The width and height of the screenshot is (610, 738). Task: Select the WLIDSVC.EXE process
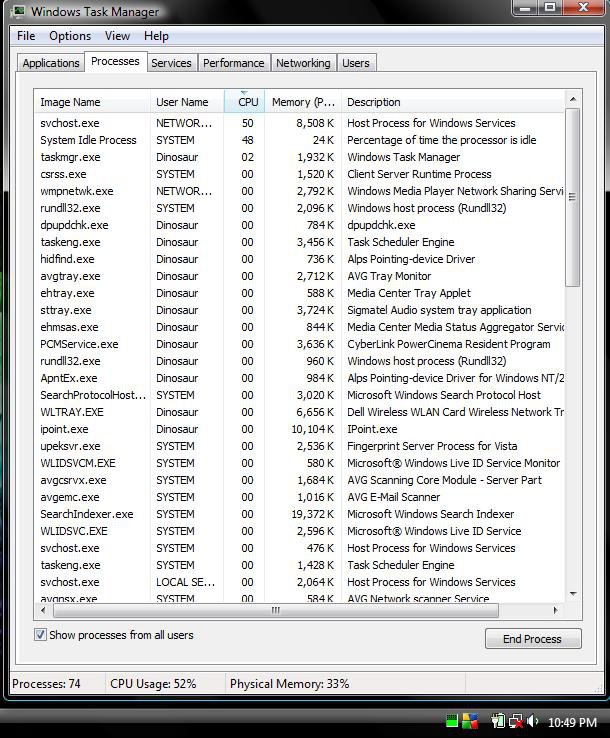click(x=299, y=531)
